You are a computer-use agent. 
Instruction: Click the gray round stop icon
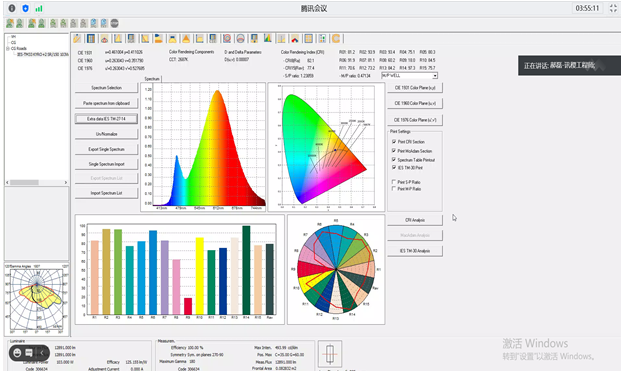(114, 23)
